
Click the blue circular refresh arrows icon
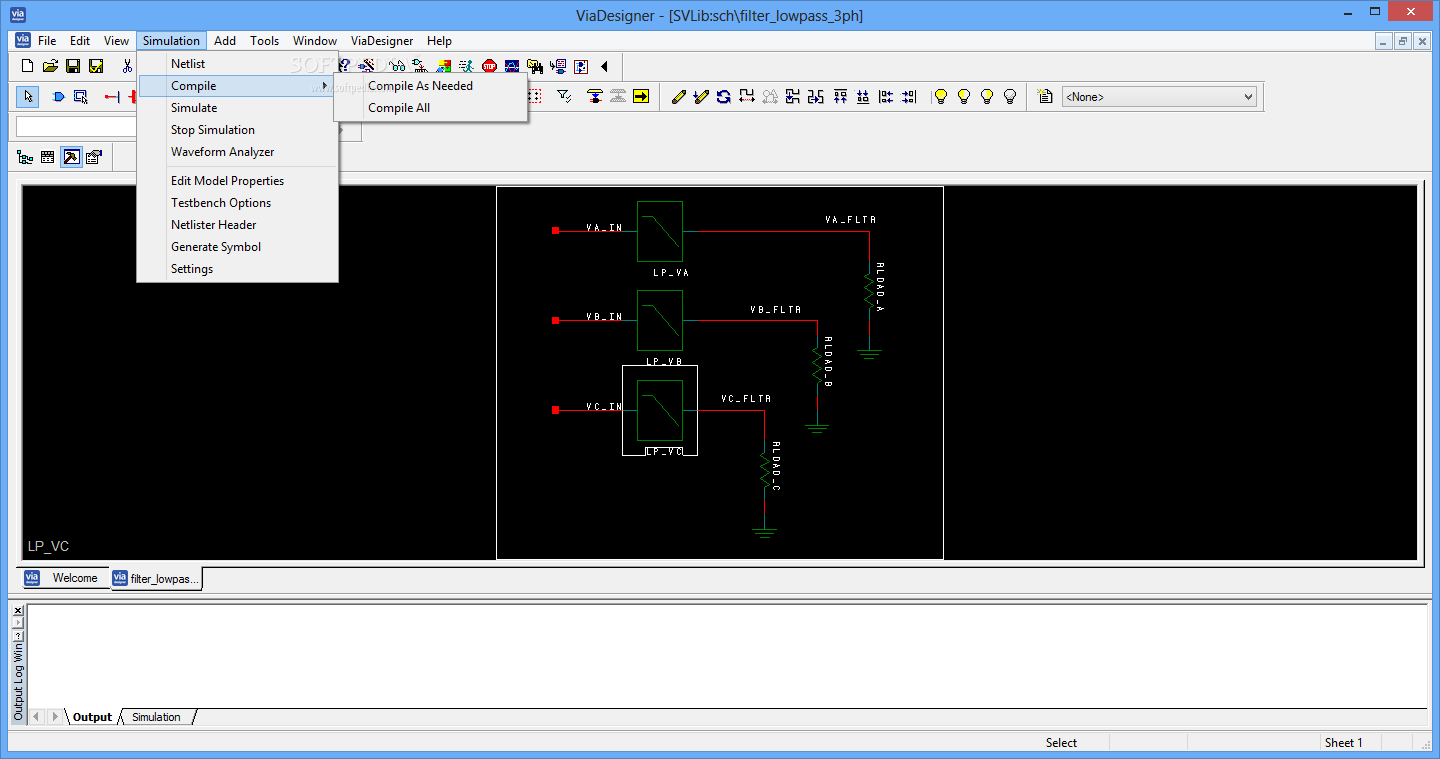click(724, 97)
